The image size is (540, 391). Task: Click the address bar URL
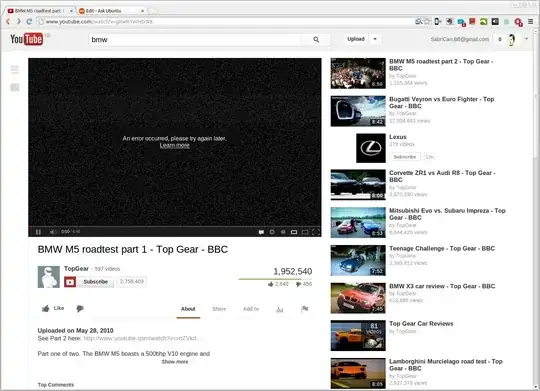99,21
